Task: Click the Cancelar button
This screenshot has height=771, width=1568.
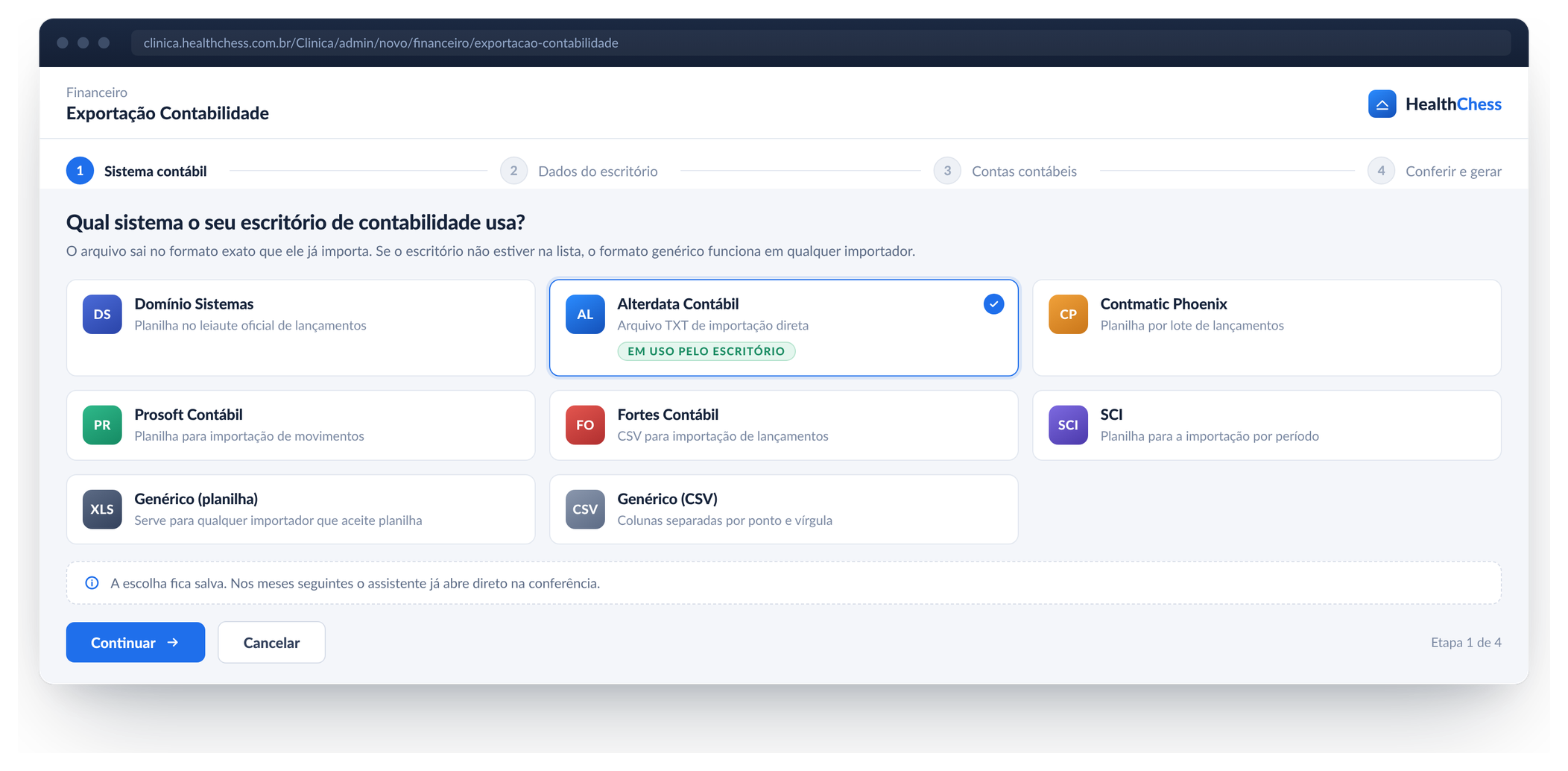Action: [271, 642]
